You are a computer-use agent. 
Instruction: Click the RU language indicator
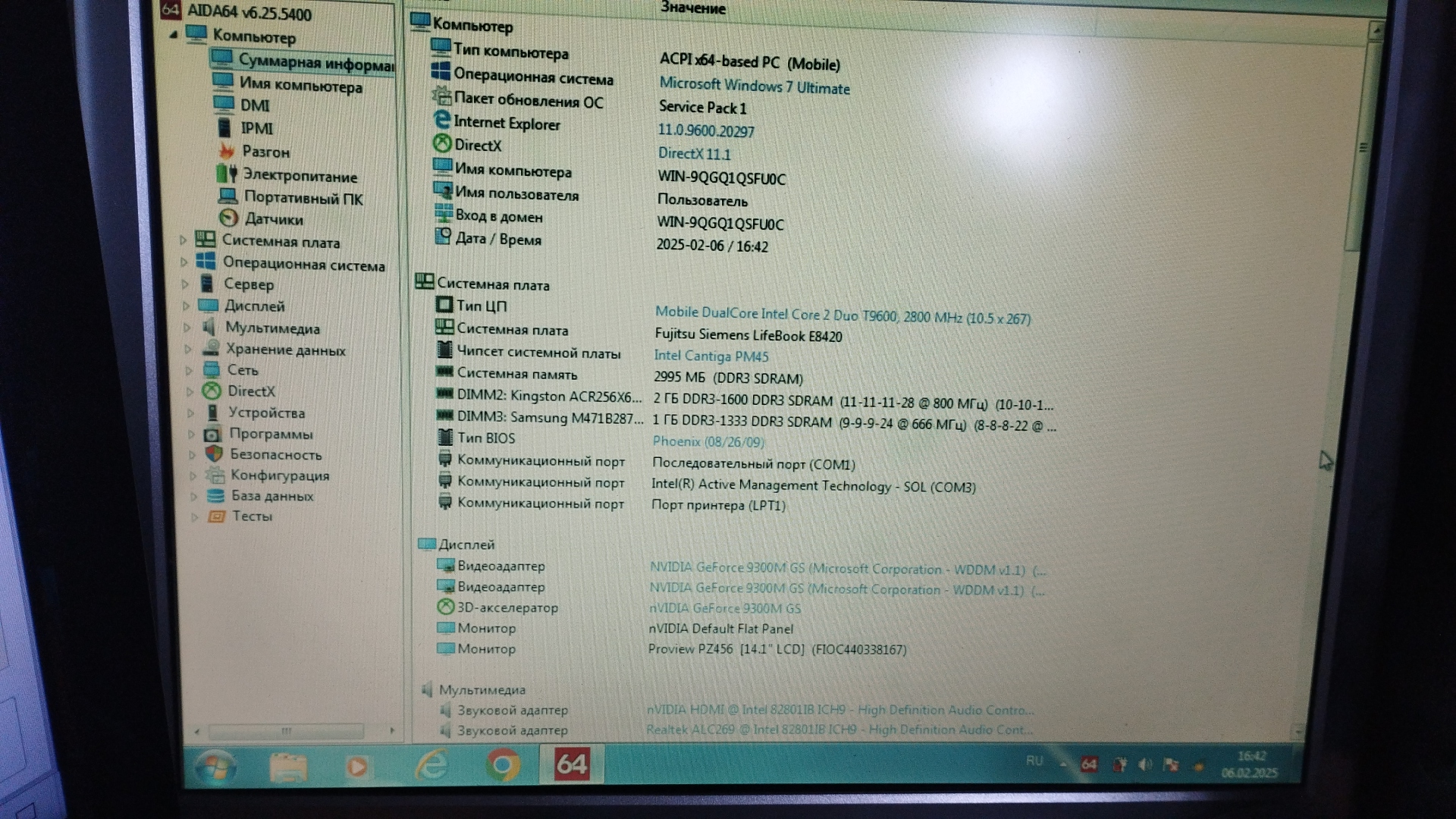[1034, 760]
